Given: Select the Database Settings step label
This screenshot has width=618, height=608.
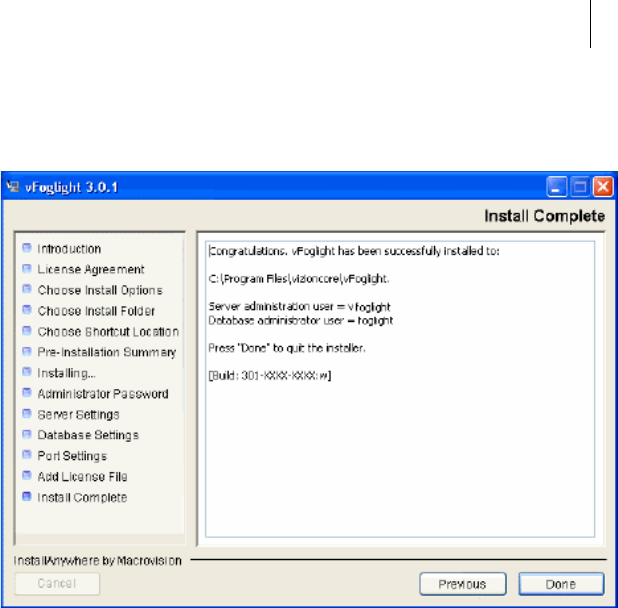Looking at the screenshot, I should (88, 435).
